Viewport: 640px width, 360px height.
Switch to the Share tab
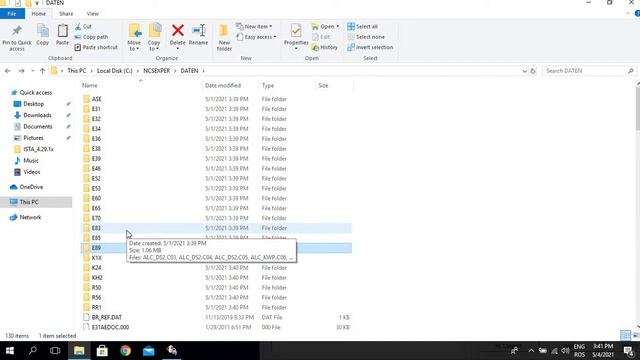pyautogui.click(x=66, y=14)
